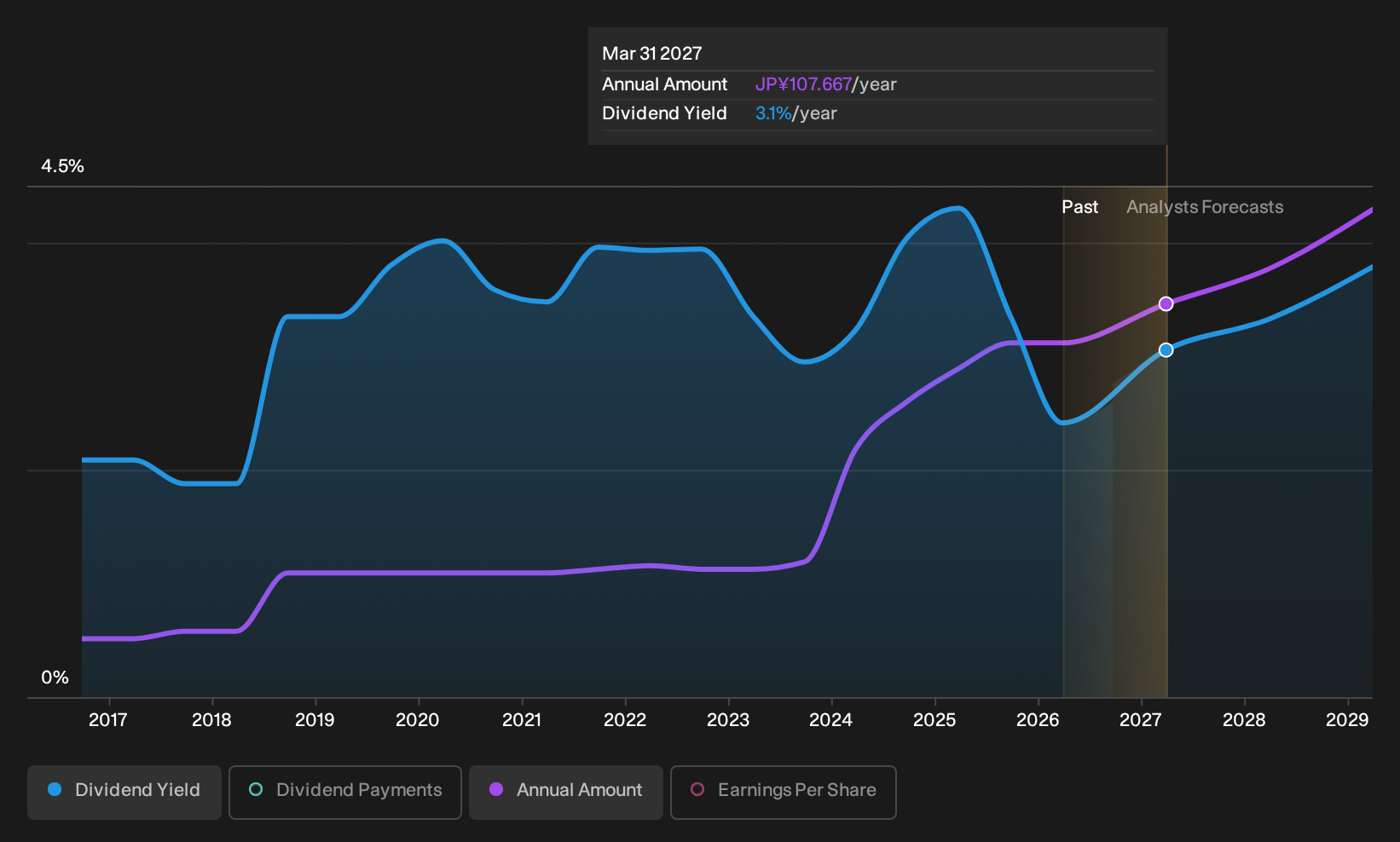This screenshot has width=1400, height=842.
Task: Select the purple Annual Amount data point marker
Action: coord(1166,304)
